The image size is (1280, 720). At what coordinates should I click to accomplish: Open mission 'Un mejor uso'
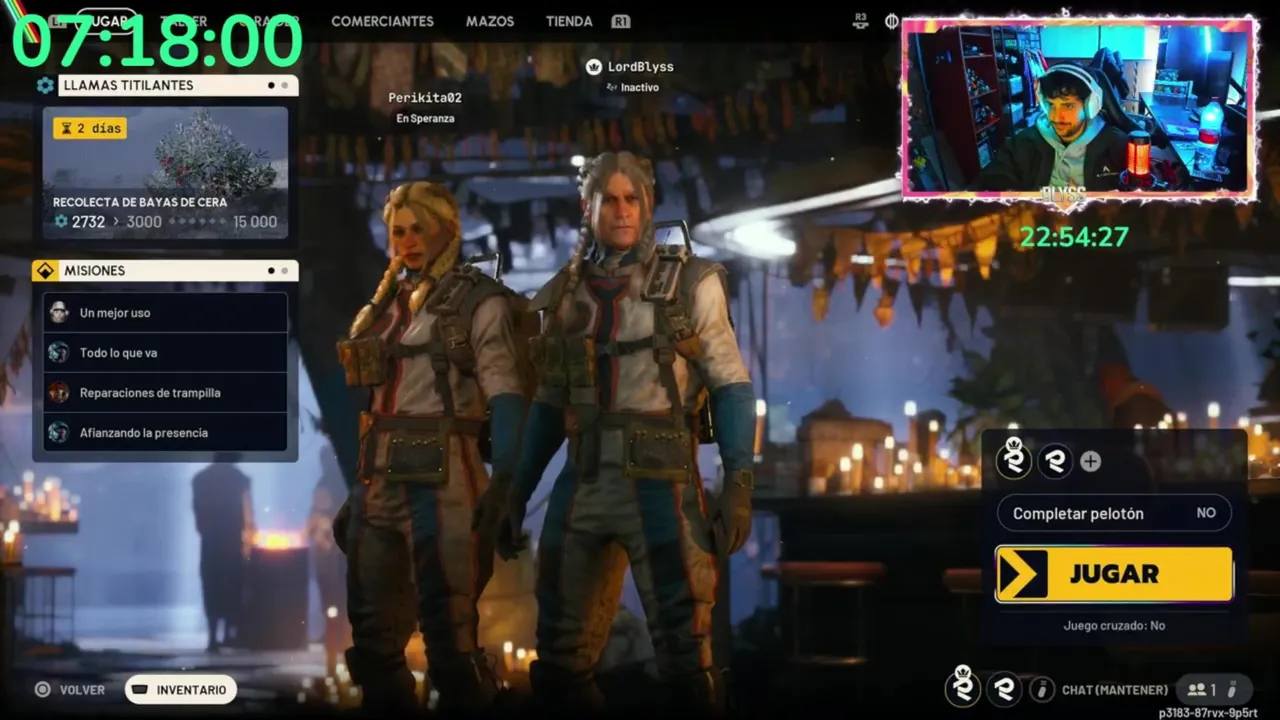(165, 313)
